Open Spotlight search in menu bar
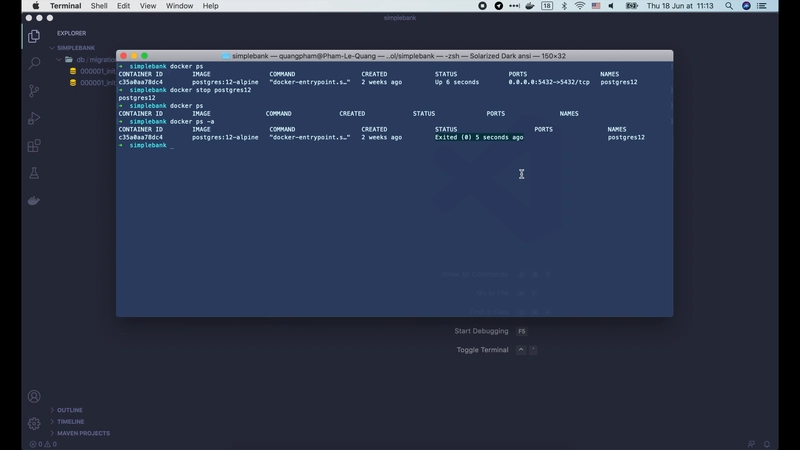 [x=729, y=6]
